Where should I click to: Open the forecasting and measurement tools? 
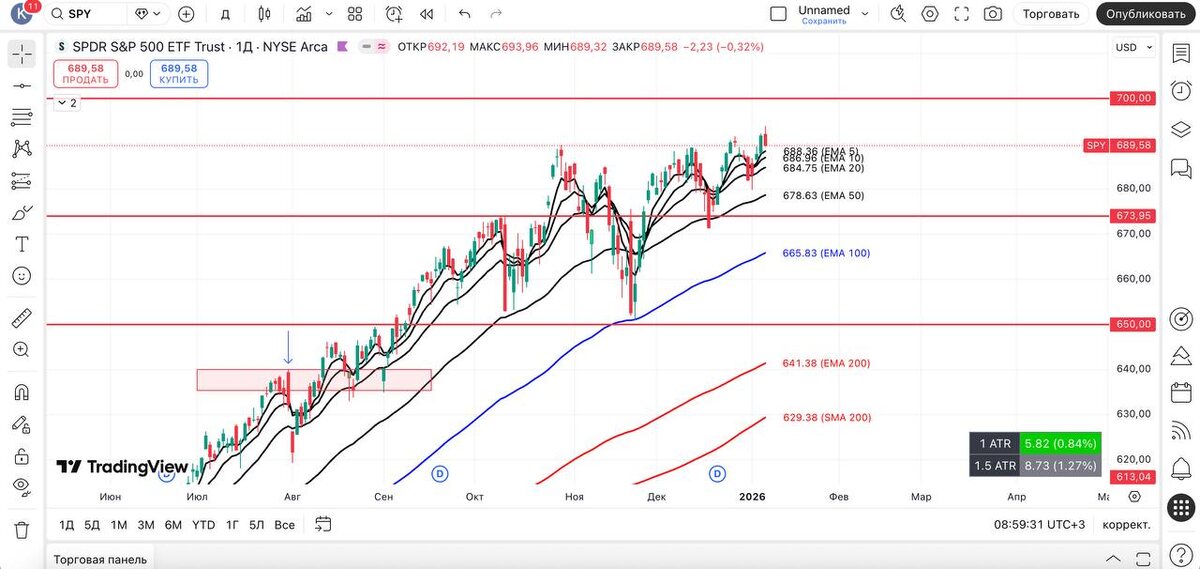coord(21,181)
